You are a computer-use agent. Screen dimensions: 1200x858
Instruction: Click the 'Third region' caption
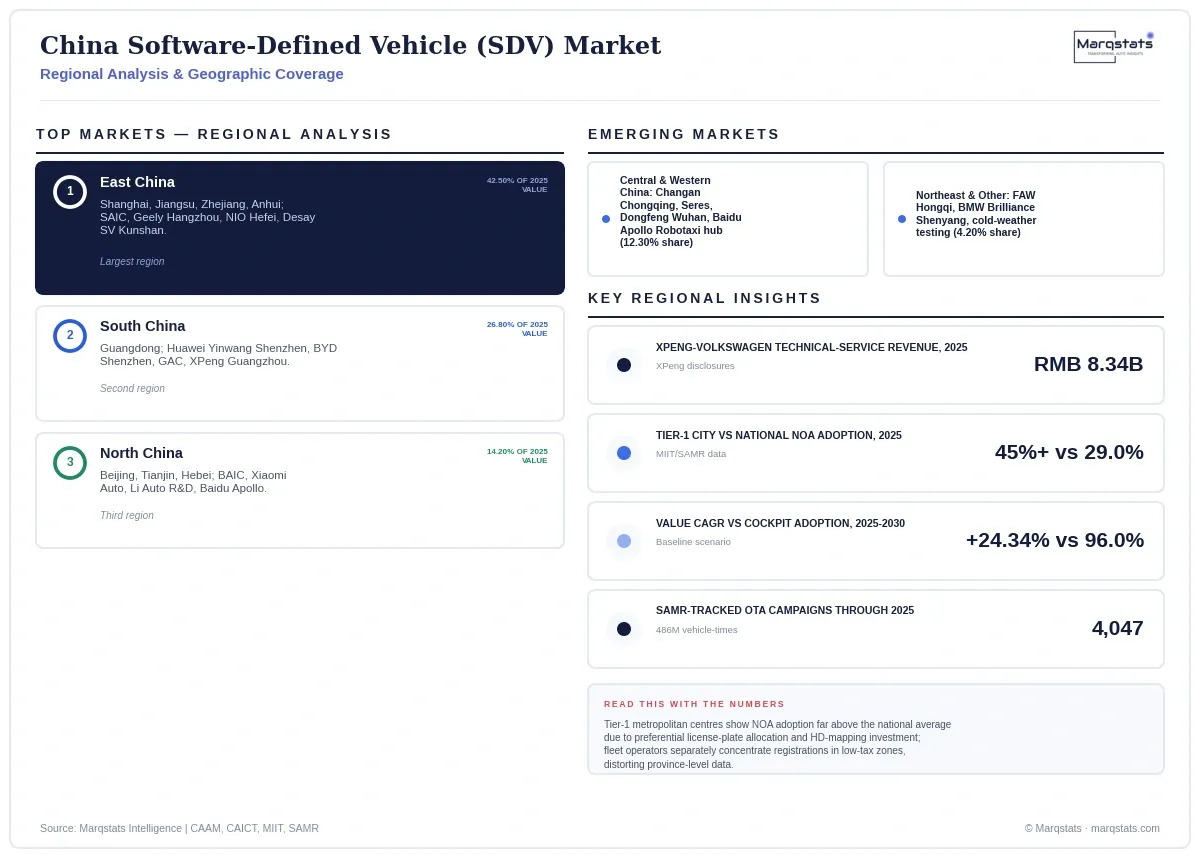click(x=127, y=516)
